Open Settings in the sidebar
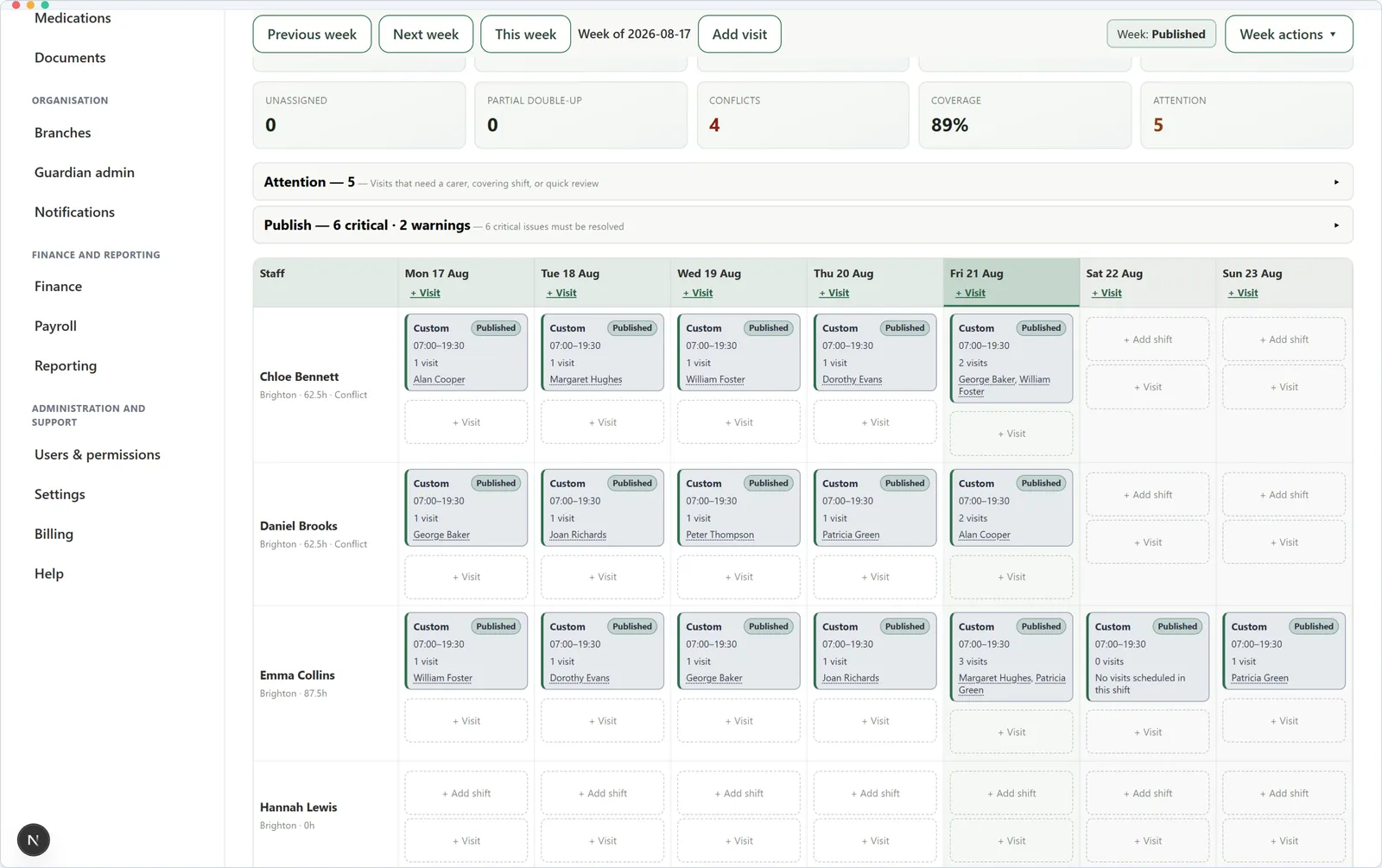Viewport: 1382px width, 868px height. tap(60, 495)
